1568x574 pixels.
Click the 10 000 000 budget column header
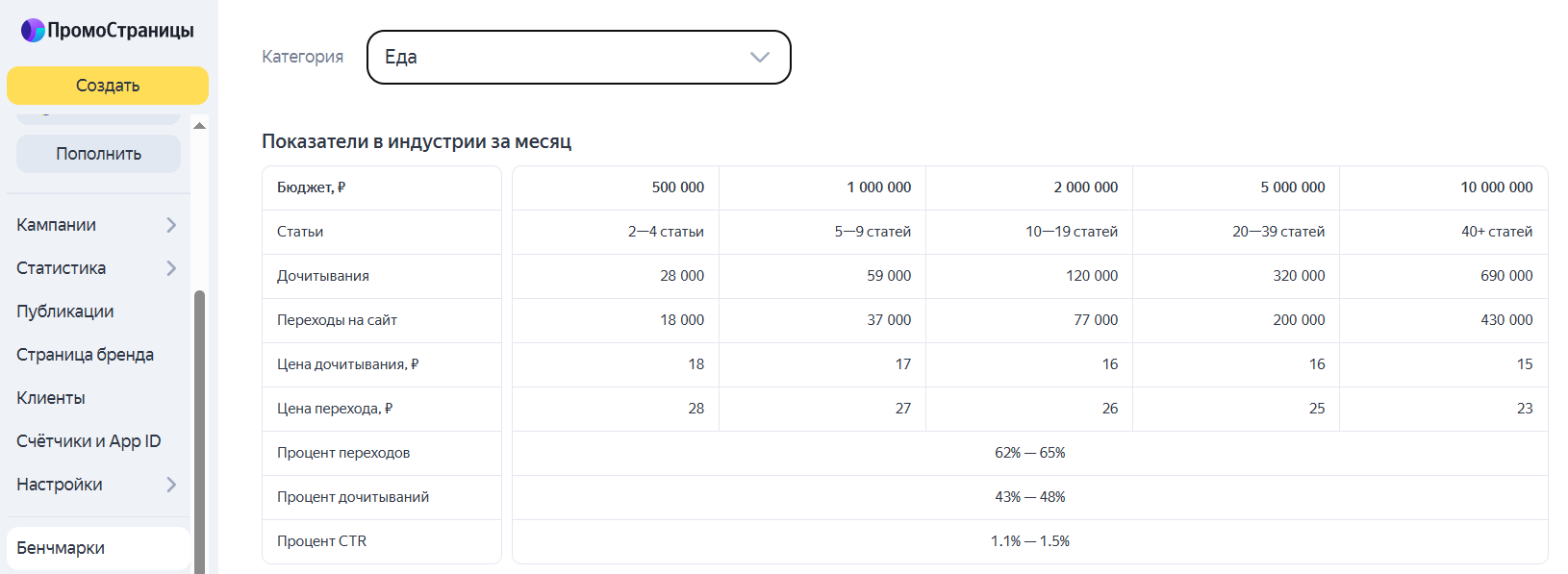pyautogui.click(x=1496, y=187)
